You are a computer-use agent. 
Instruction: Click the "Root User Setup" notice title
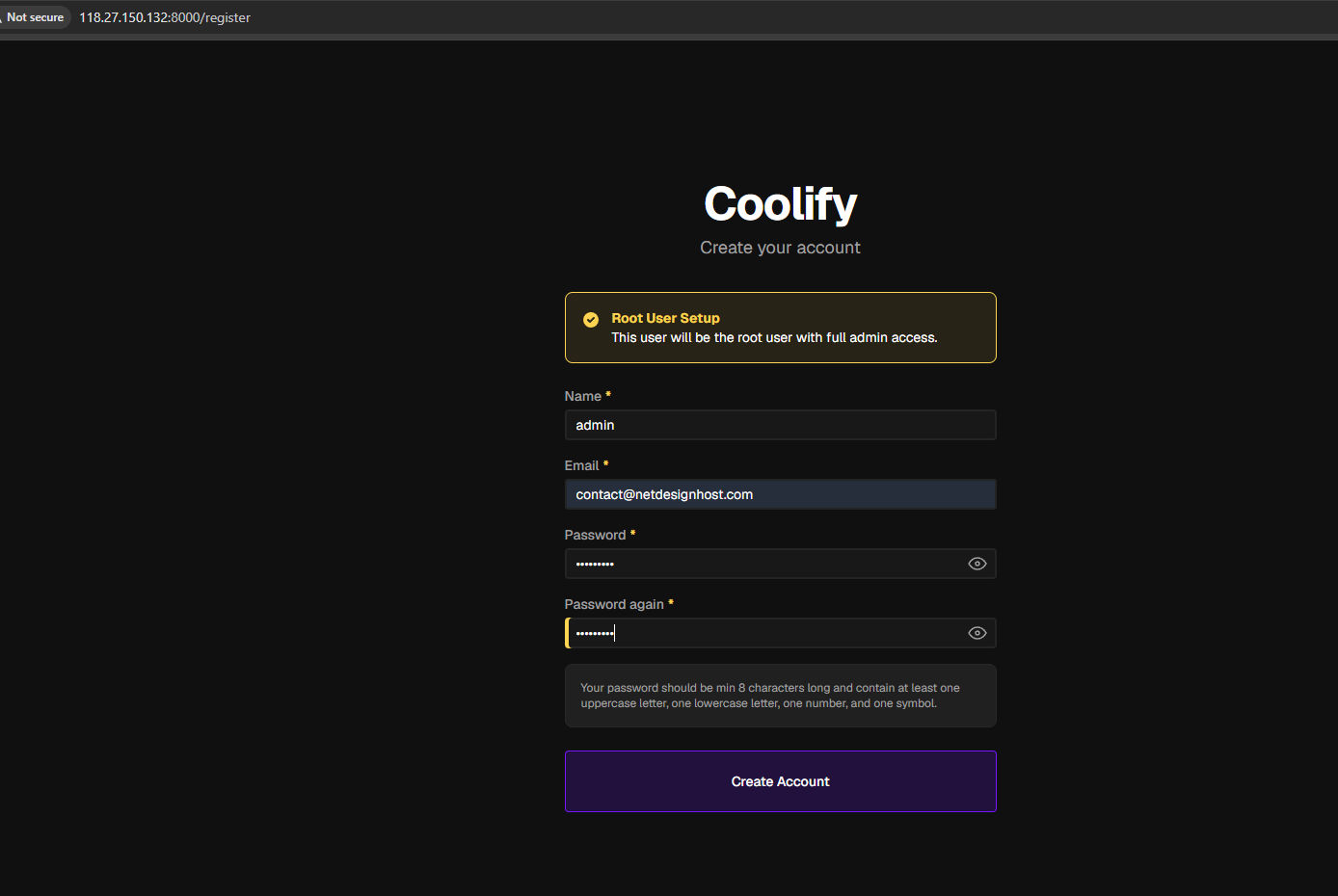pyautogui.click(x=665, y=318)
